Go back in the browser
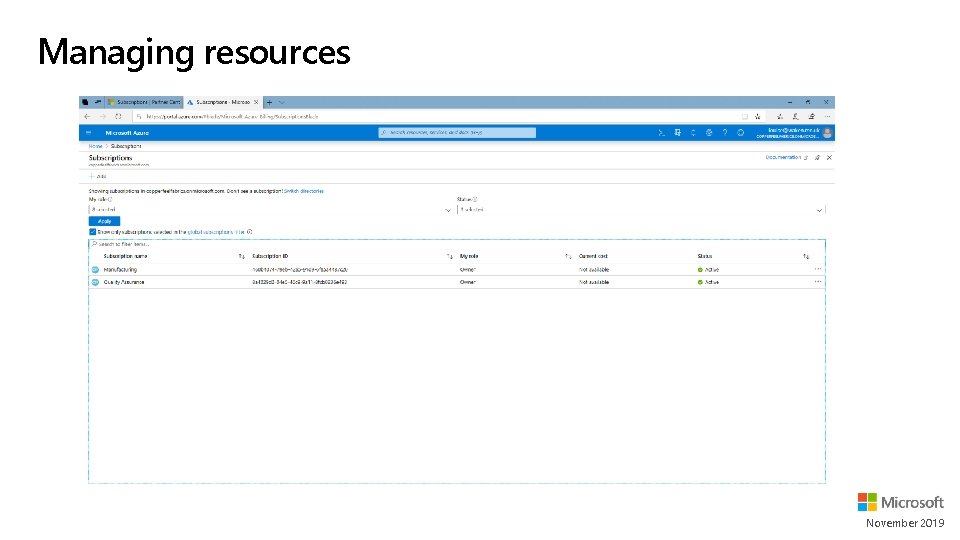 (x=87, y=116)
